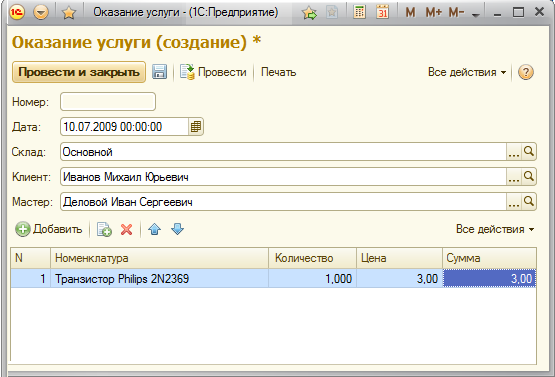This screenshot has height=377, width=555.
Task: Click row number '1' cell
Action: (x=30, y=279)
